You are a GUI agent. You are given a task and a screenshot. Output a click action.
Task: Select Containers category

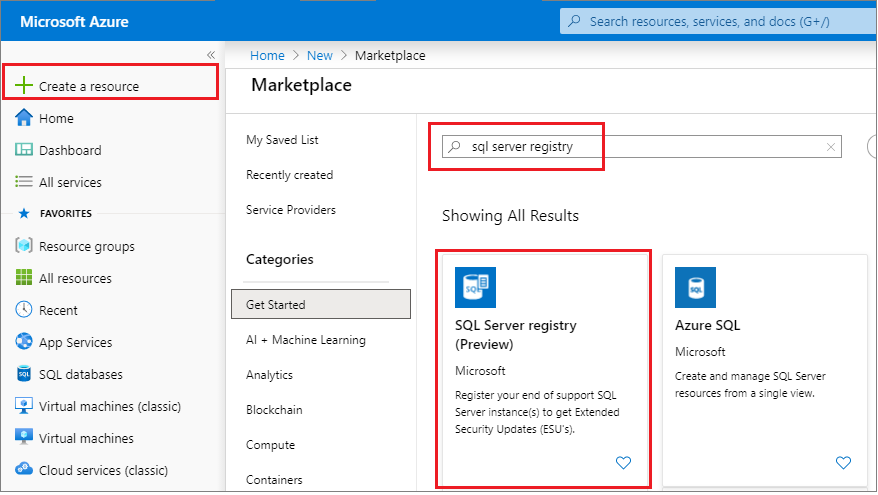click(x=274, y=480)
